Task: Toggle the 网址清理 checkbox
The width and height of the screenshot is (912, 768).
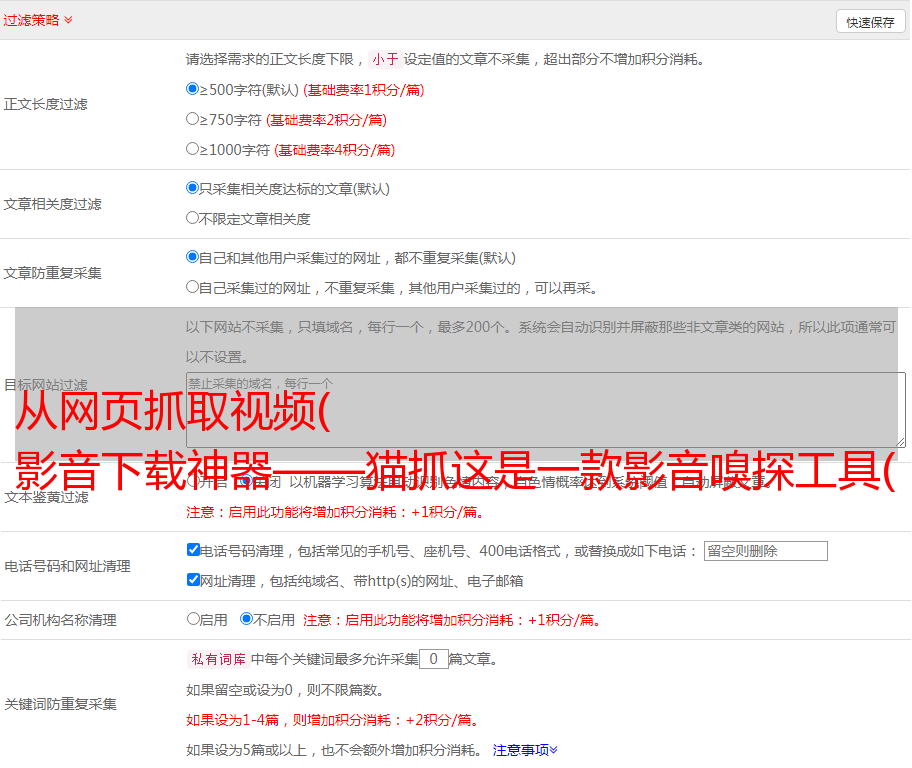Action: click(x=193, y=579)
